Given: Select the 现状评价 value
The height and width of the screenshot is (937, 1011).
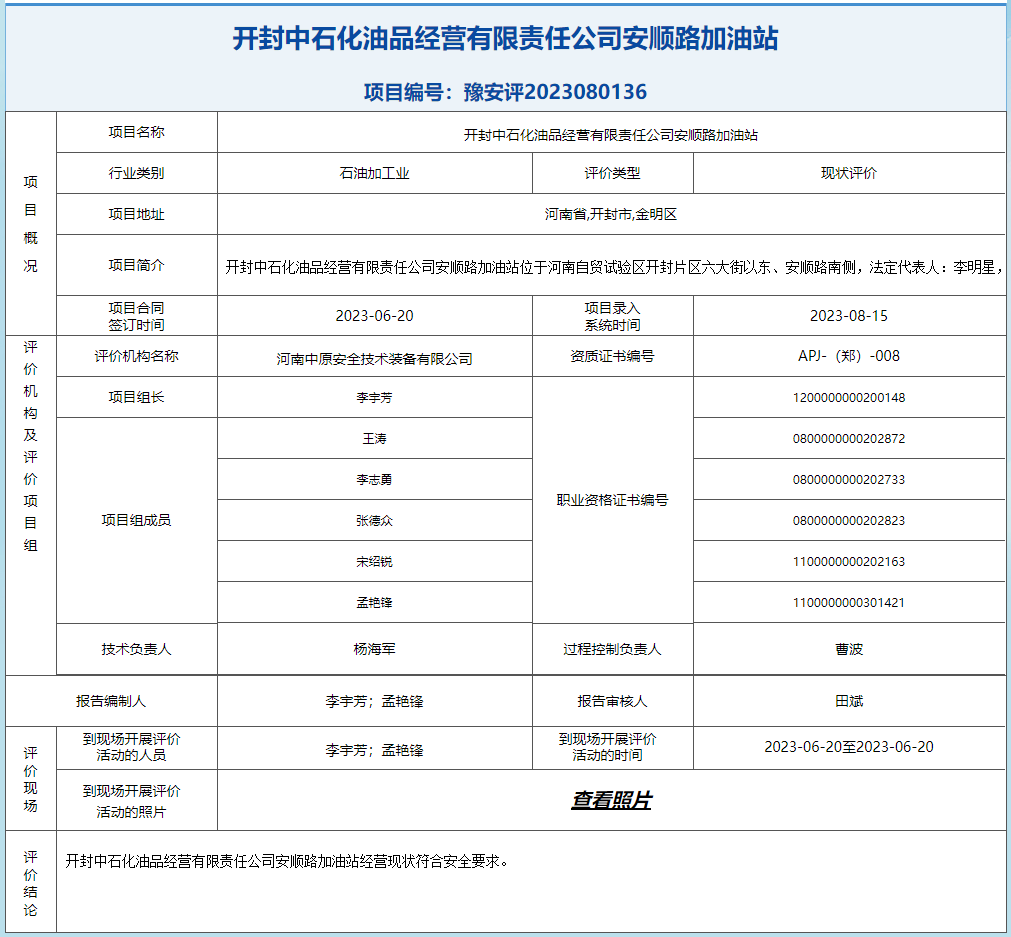Looking at the screenshot, I should click(x=849, y=173).
